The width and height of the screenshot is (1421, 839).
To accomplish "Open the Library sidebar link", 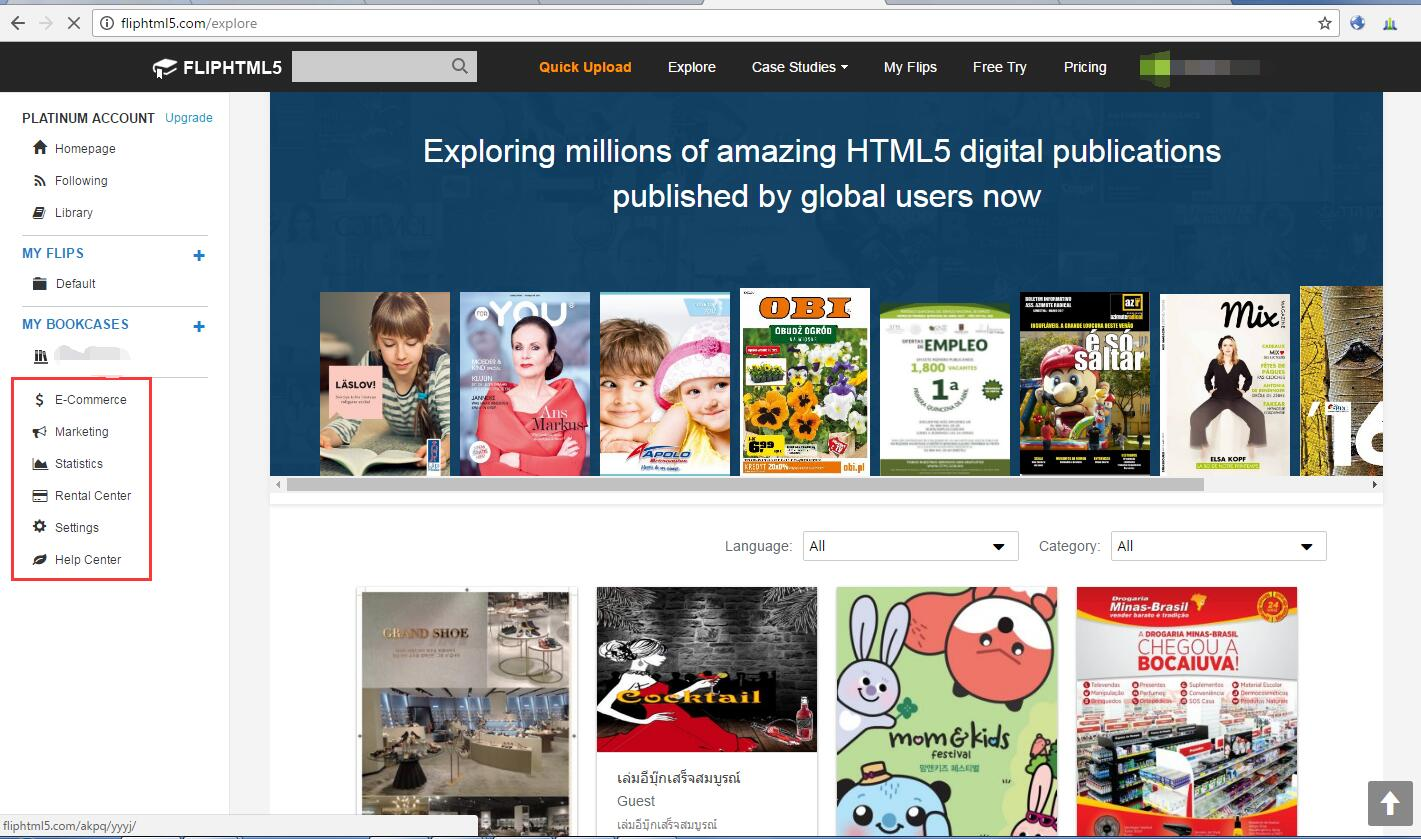I will point(74,213).
